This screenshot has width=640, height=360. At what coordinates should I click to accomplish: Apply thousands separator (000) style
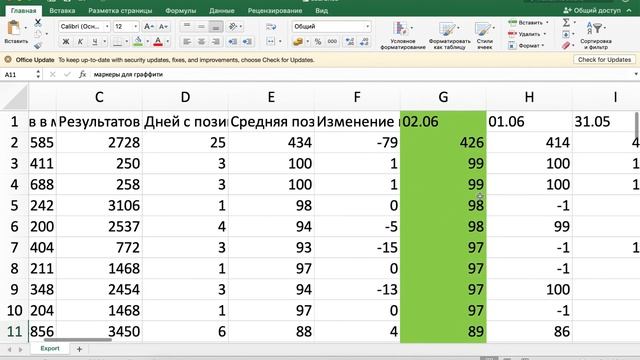pyautogui.click(x=332, y=41)
